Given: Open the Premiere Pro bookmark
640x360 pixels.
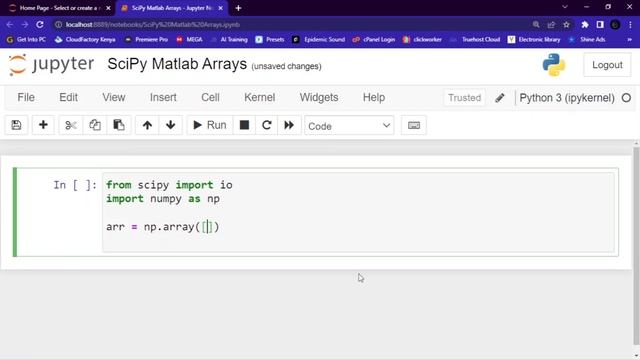Looking at the screenshot, I should click(147, 40).
